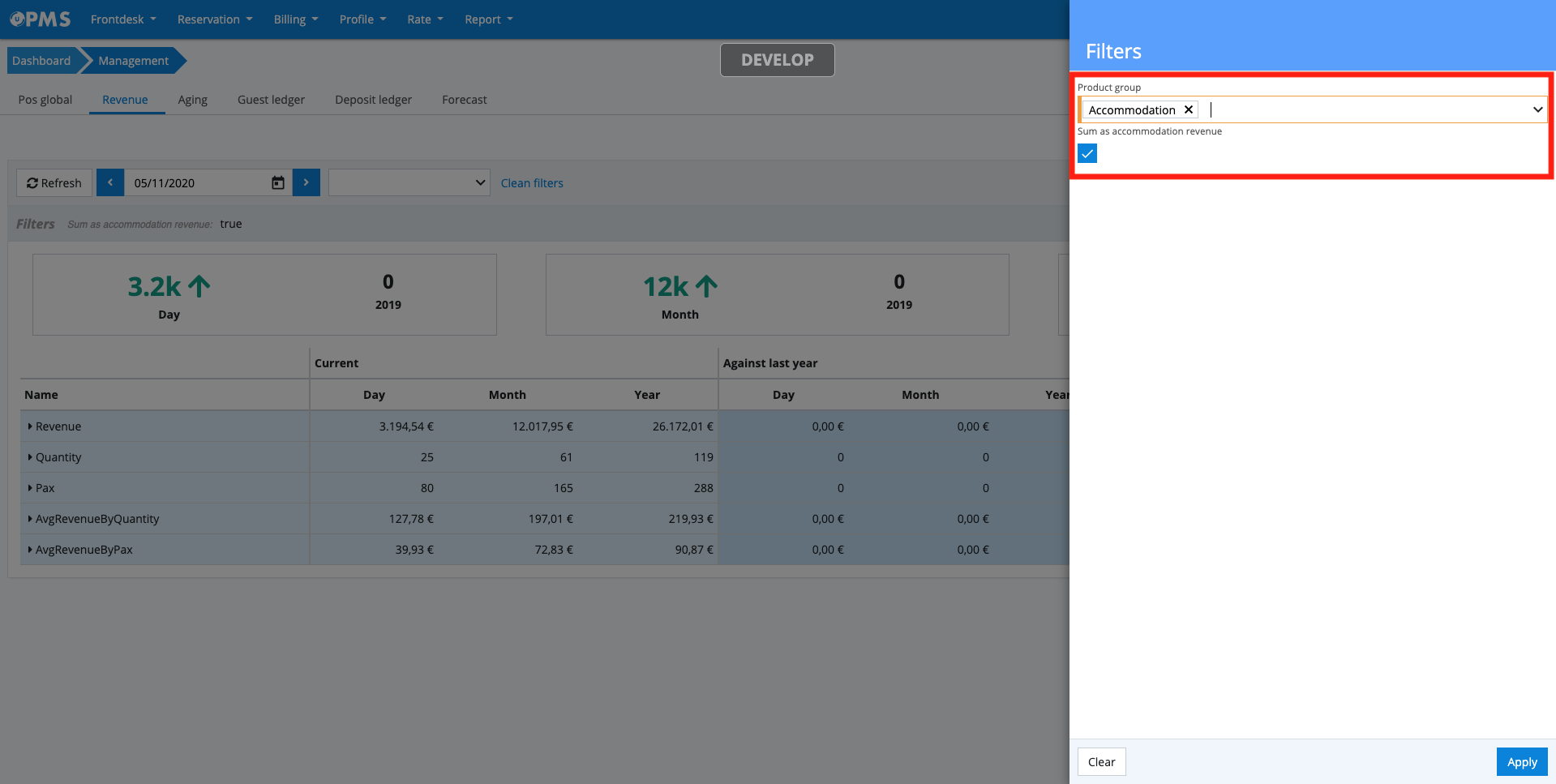The height and width of the screenshot is (784, 1556).
Task: Expand the Revenue row
Action: pyautogui.click(x=30, y=426)
